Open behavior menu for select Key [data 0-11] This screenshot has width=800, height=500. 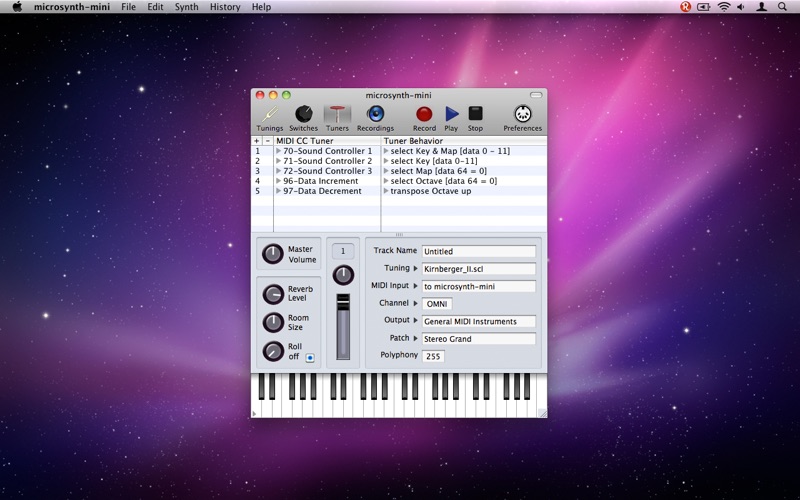tap(386, 161)
